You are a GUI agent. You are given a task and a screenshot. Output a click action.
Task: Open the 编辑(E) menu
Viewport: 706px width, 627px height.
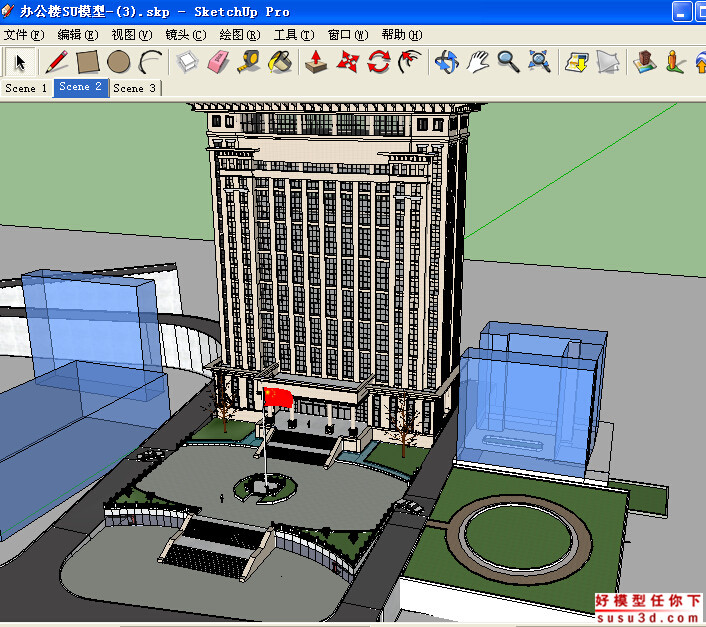[x=78, y=35]
